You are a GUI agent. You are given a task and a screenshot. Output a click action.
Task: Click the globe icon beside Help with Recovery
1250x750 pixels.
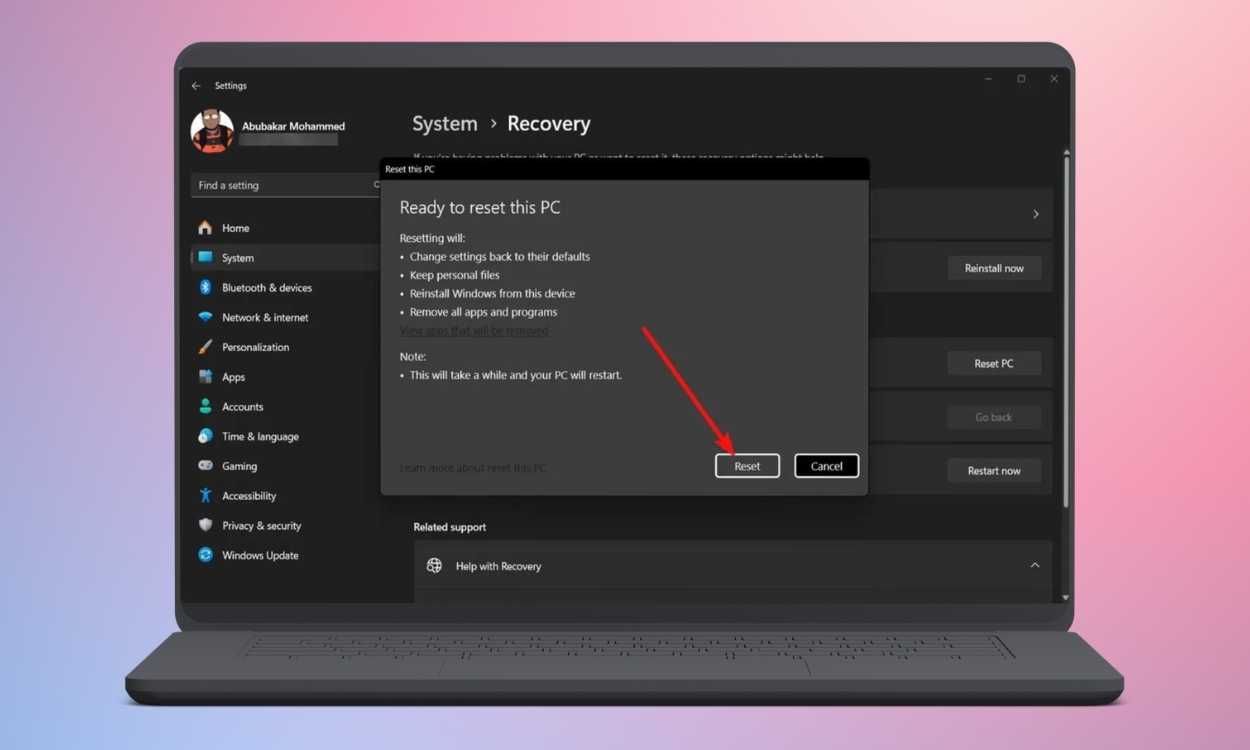(434, 566)
